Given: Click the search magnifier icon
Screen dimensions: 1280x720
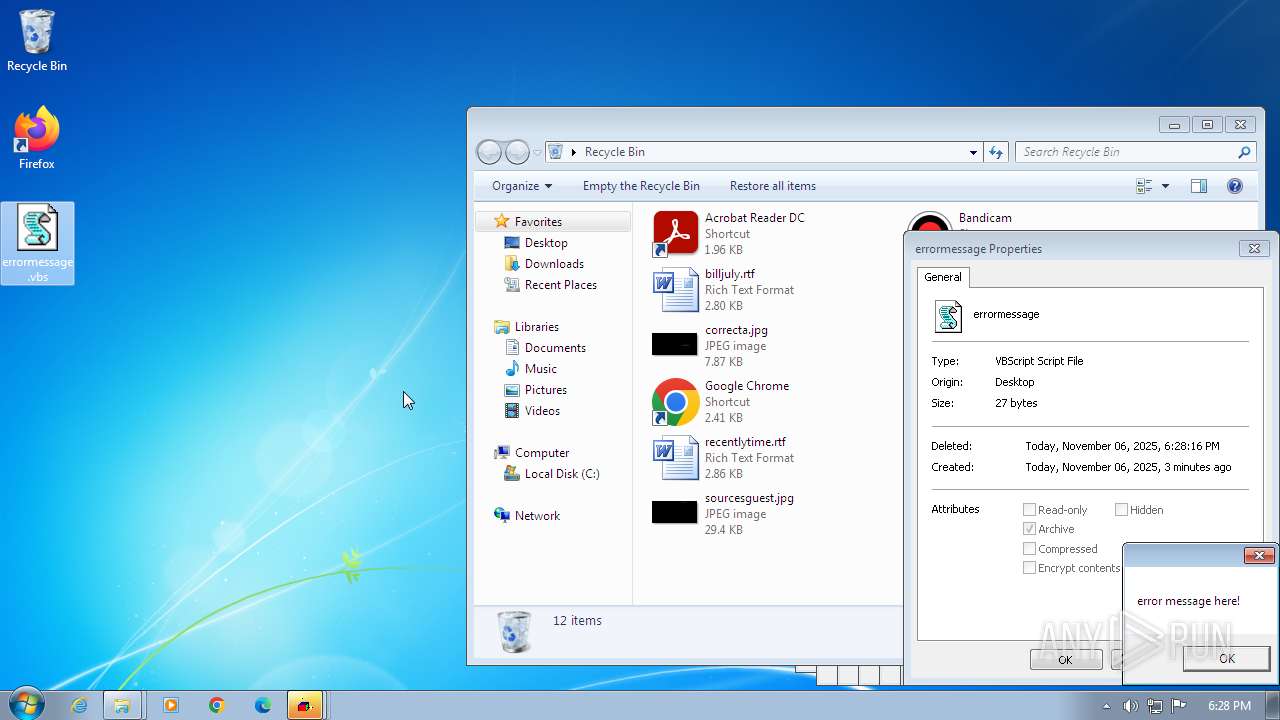Looking at the screenshot, I should (x=1244, y=152).
